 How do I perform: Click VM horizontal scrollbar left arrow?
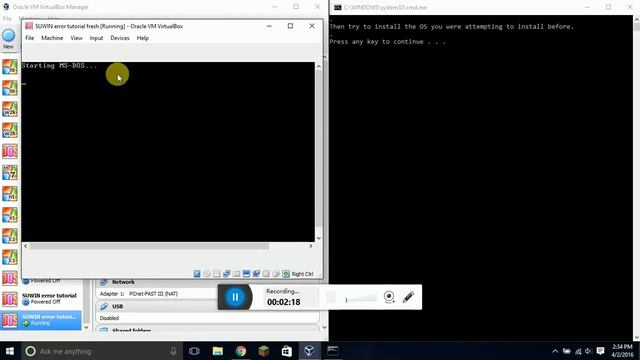[25, 246]
